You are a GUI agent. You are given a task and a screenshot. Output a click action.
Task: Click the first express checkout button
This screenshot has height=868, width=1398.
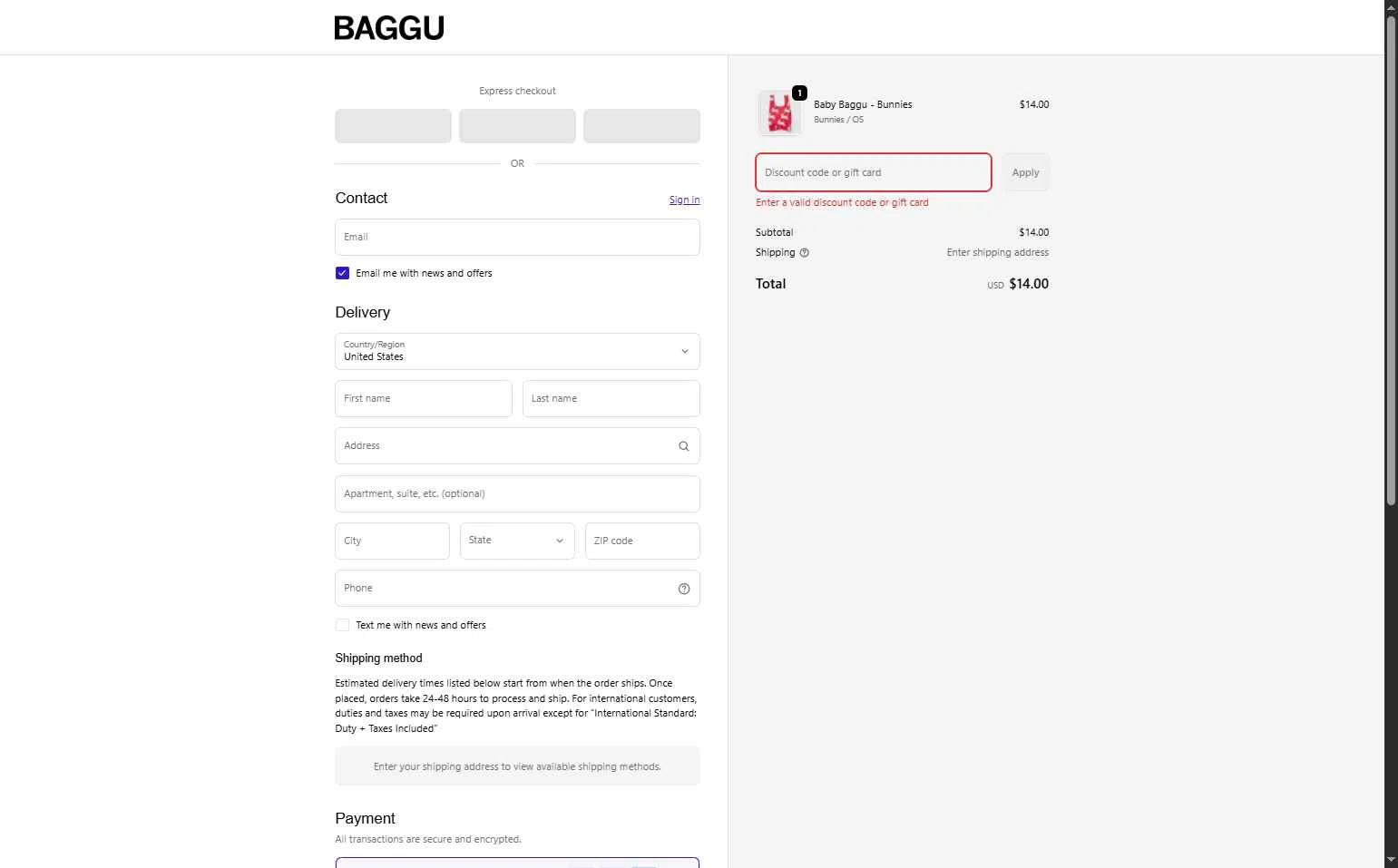point(393,126)
